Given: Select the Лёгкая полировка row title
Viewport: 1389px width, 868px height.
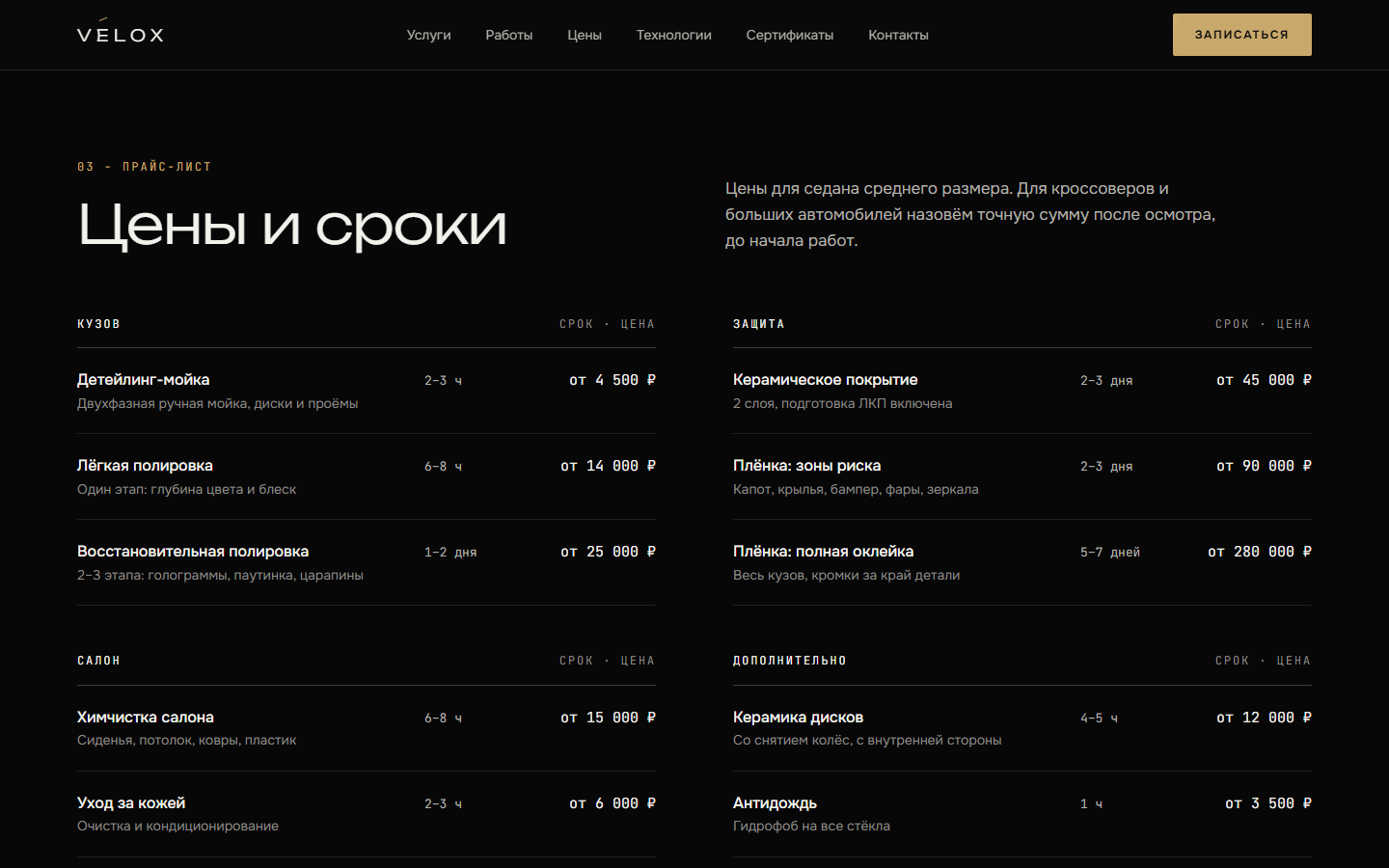Looking at the screenshot, I should click(145, 466).
